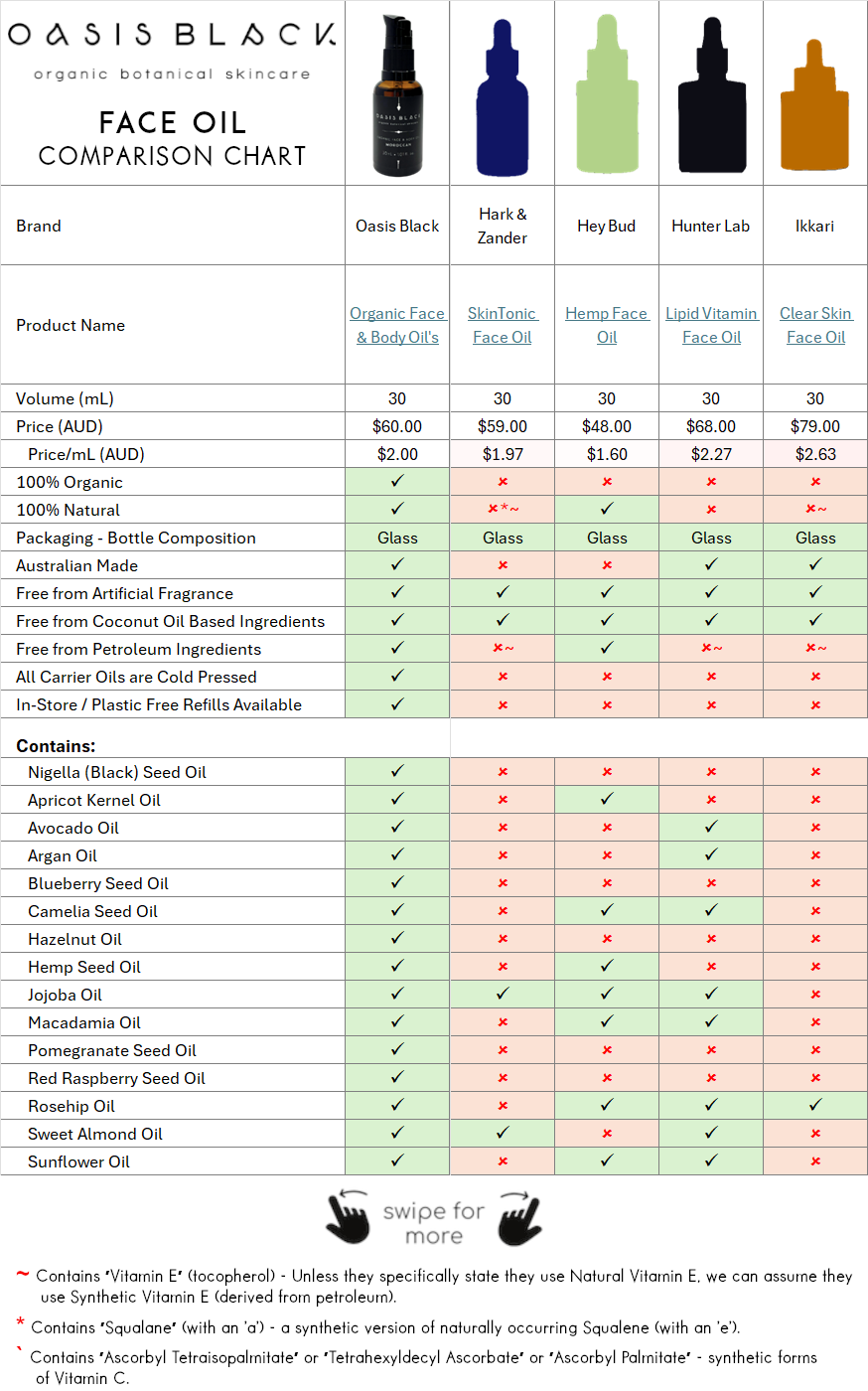868x1391 pixels.
Task: Open the Organic Face & Body Oil's link
Action: (397, 325)
